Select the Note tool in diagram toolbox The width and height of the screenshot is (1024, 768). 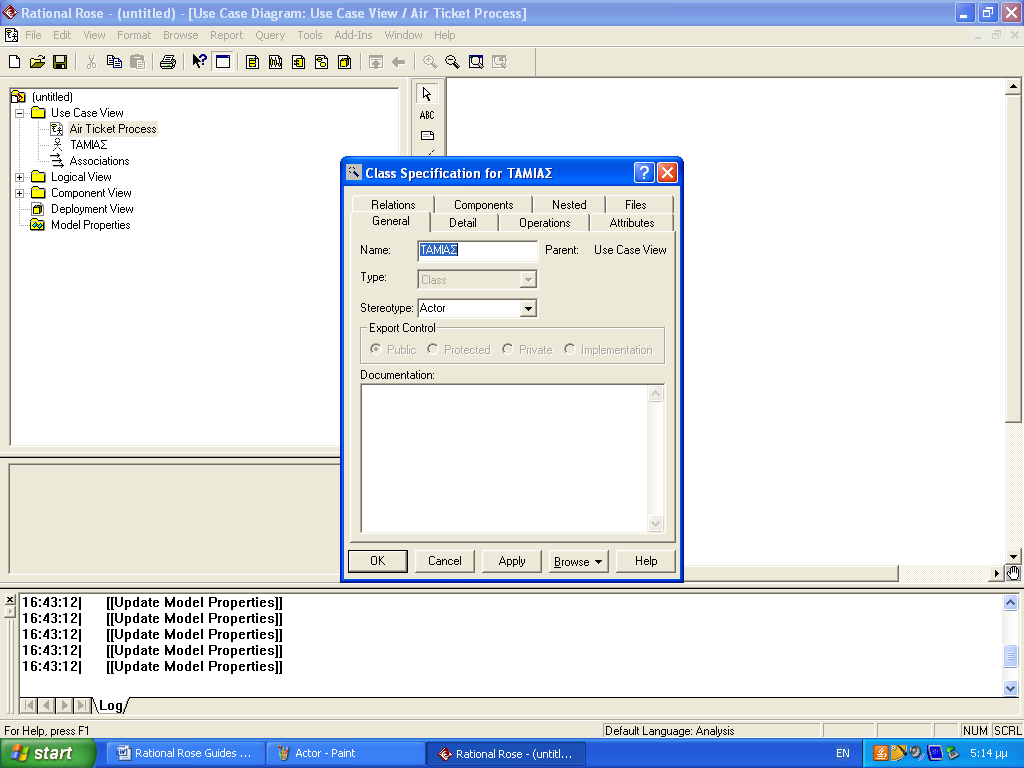click(427, 136)
